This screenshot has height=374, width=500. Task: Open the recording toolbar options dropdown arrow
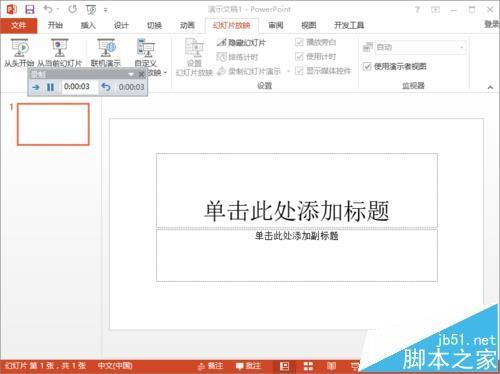(131, 74)
